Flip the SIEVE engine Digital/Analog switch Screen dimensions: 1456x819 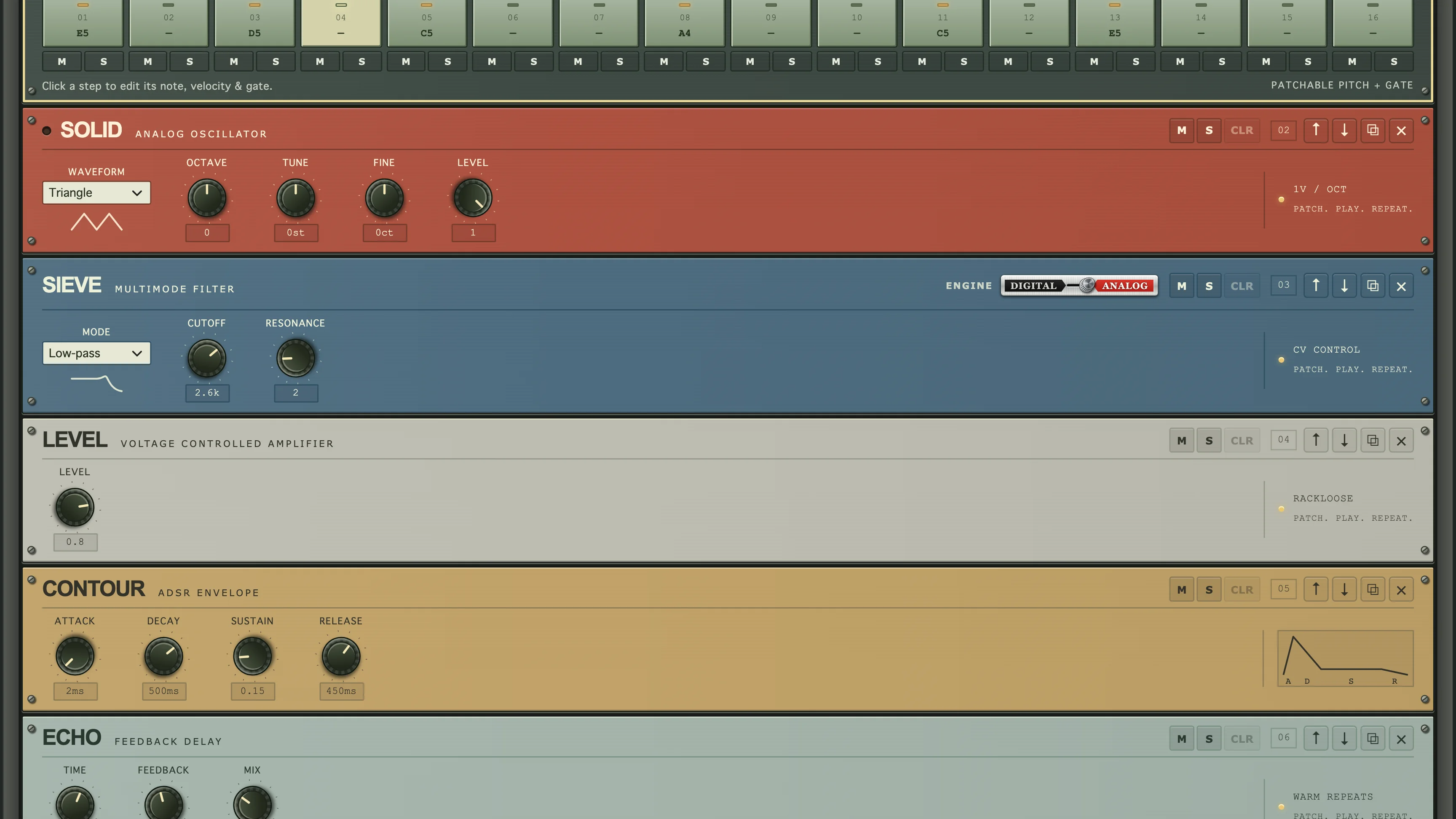tap(1079, 286)
